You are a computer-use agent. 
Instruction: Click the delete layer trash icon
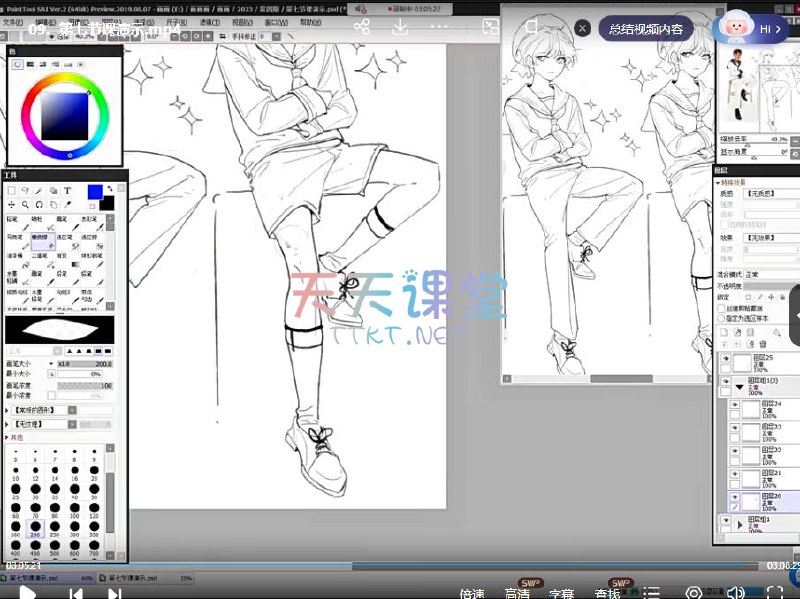click(x=763, y=344)
